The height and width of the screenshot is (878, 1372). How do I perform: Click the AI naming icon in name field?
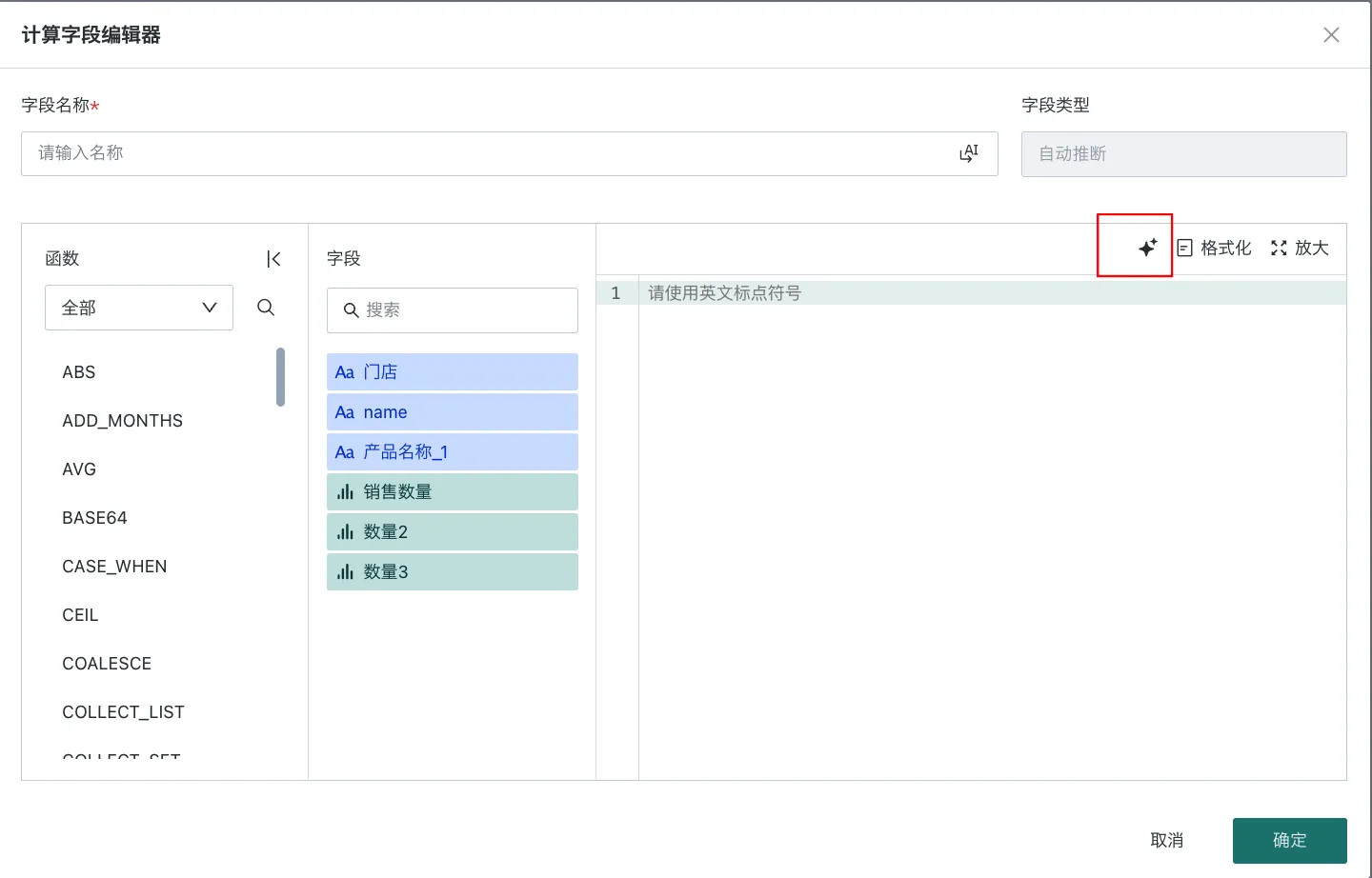pyautogui.click(x=969, y=153)
